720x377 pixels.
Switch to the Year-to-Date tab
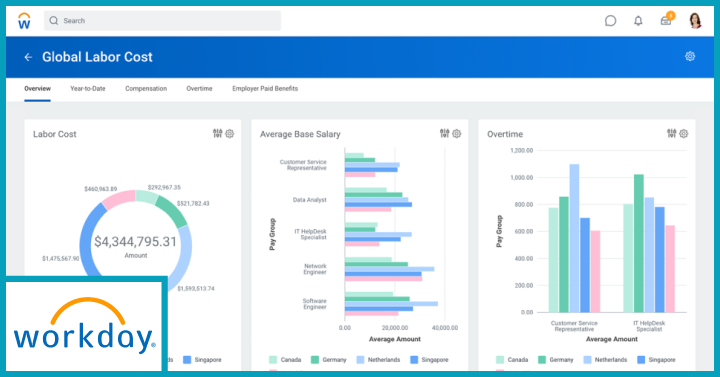[88, 89]
